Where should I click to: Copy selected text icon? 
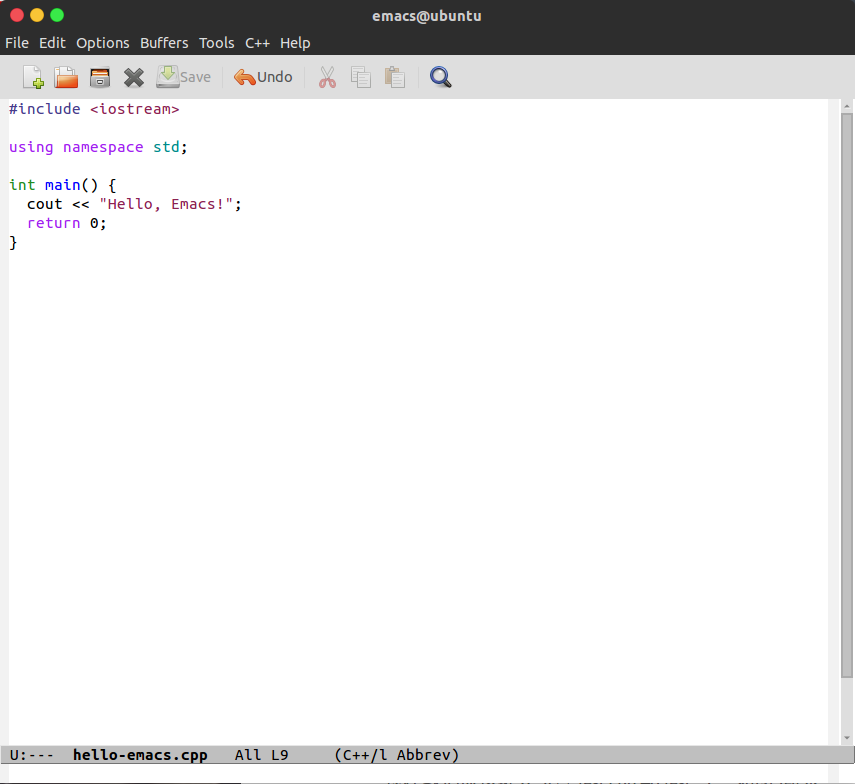pos(361,77)
